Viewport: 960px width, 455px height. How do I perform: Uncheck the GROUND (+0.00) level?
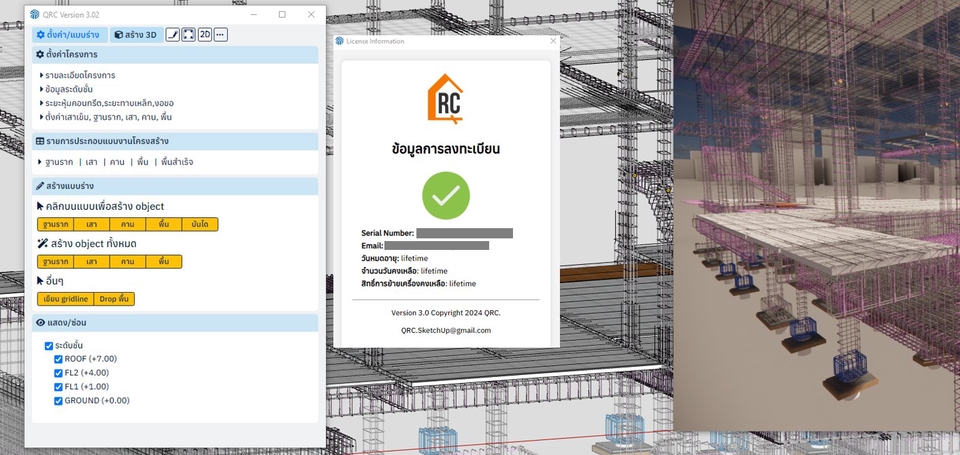(x=59, y=400)
